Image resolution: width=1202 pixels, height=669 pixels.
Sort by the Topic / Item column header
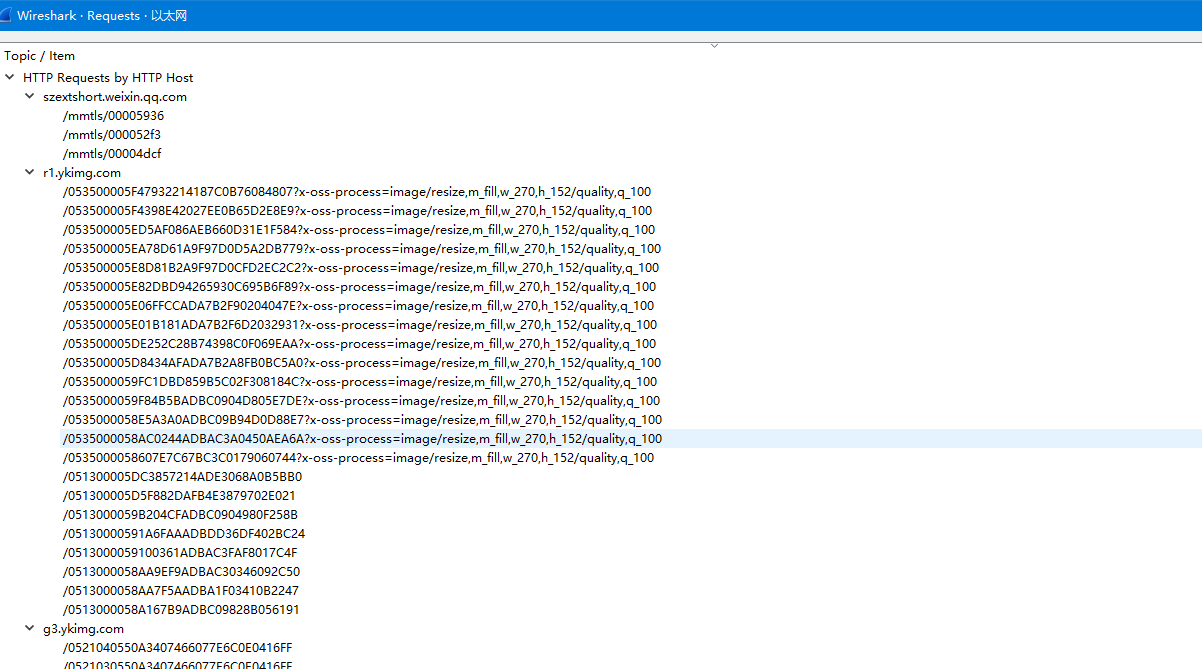(40, 56)
